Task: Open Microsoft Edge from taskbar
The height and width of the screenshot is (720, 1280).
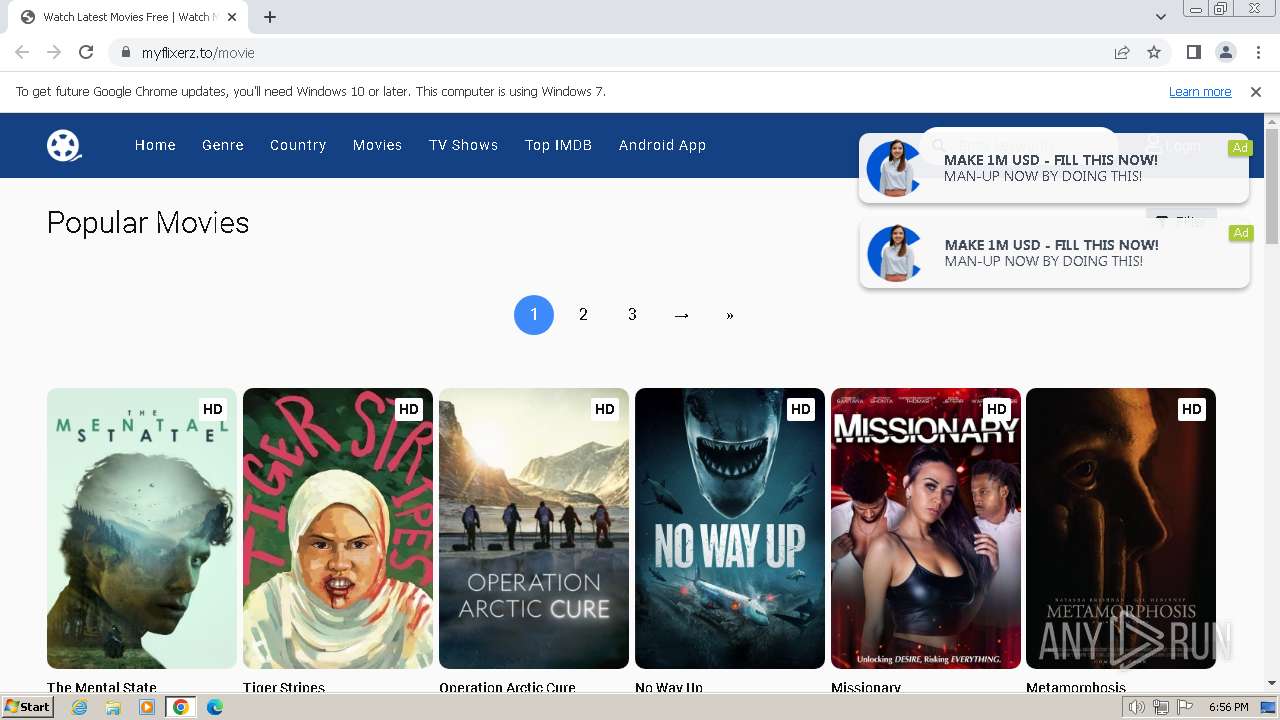Action: coord(215,707)
